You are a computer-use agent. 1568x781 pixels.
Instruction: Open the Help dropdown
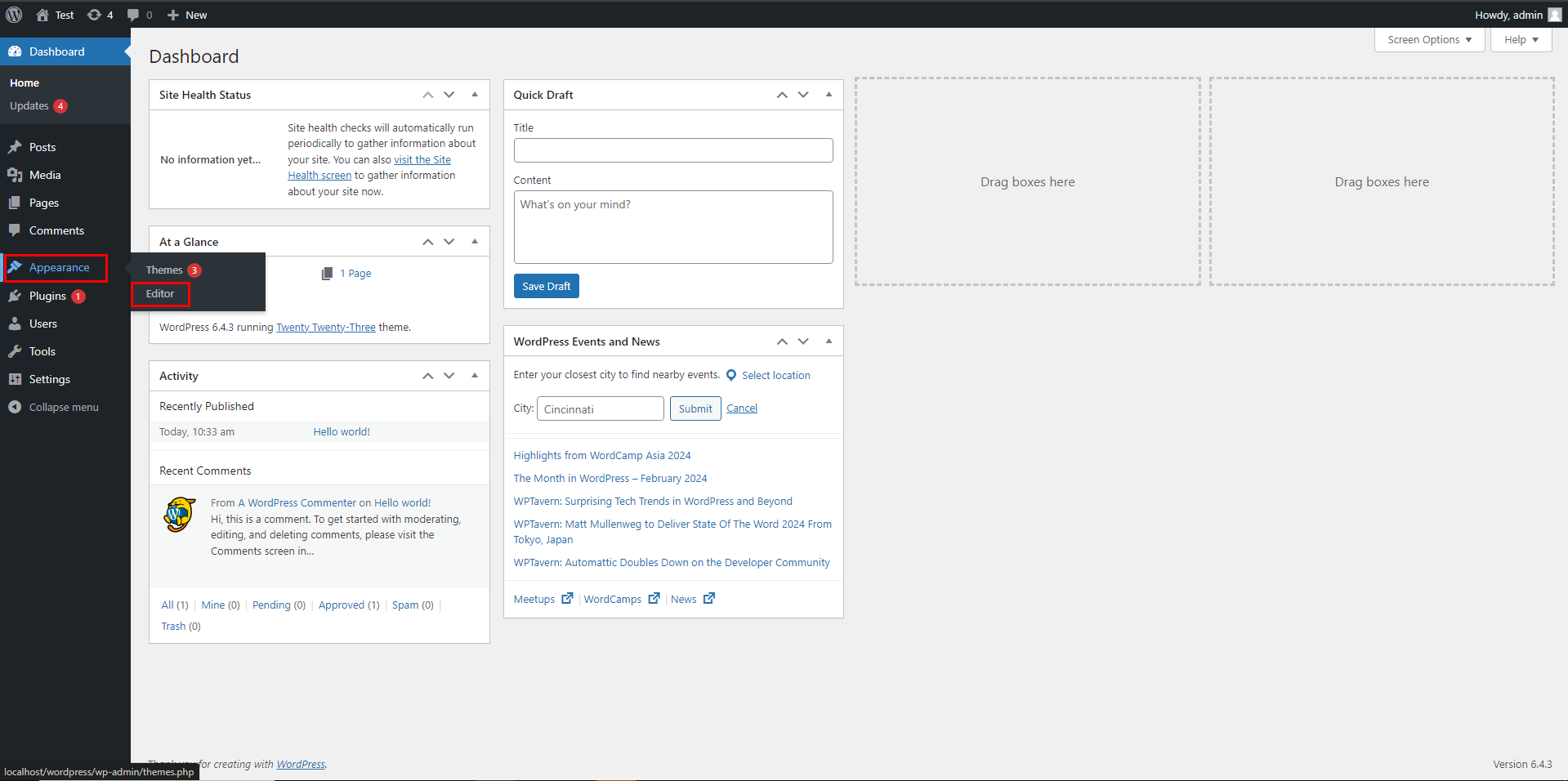tap(1521, 39)
